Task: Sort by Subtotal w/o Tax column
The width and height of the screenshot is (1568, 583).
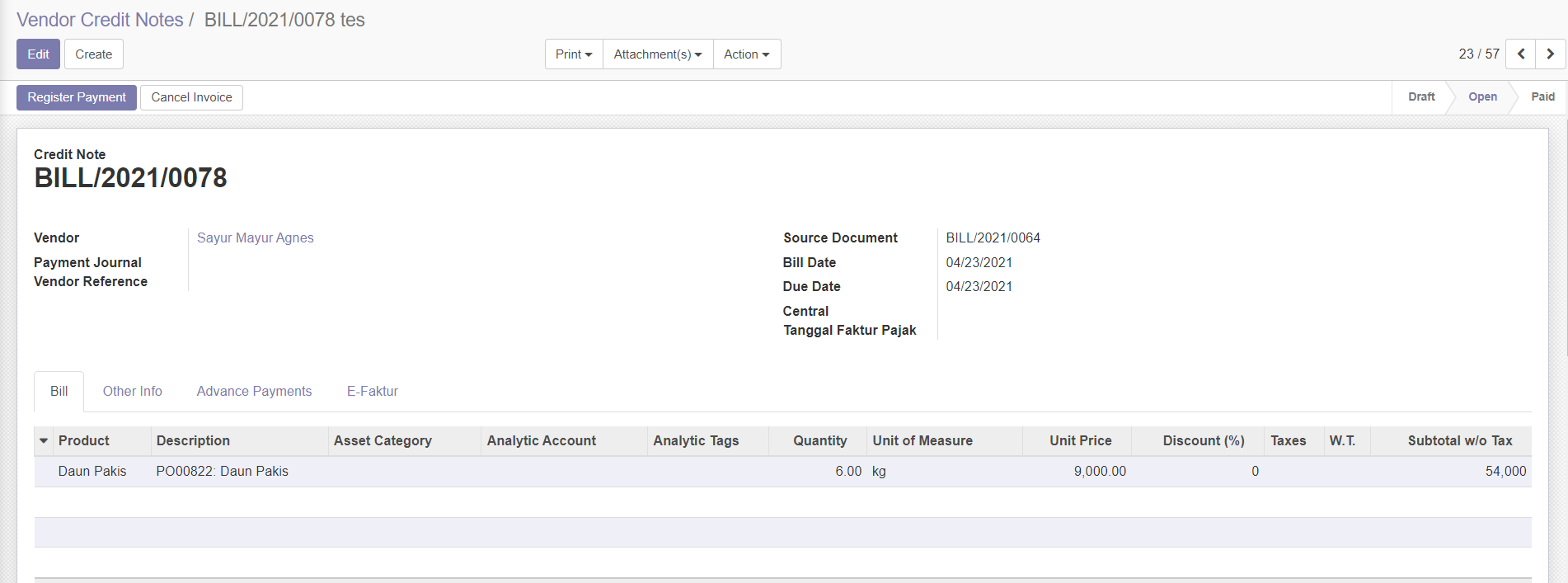Action: point(1459,441)
